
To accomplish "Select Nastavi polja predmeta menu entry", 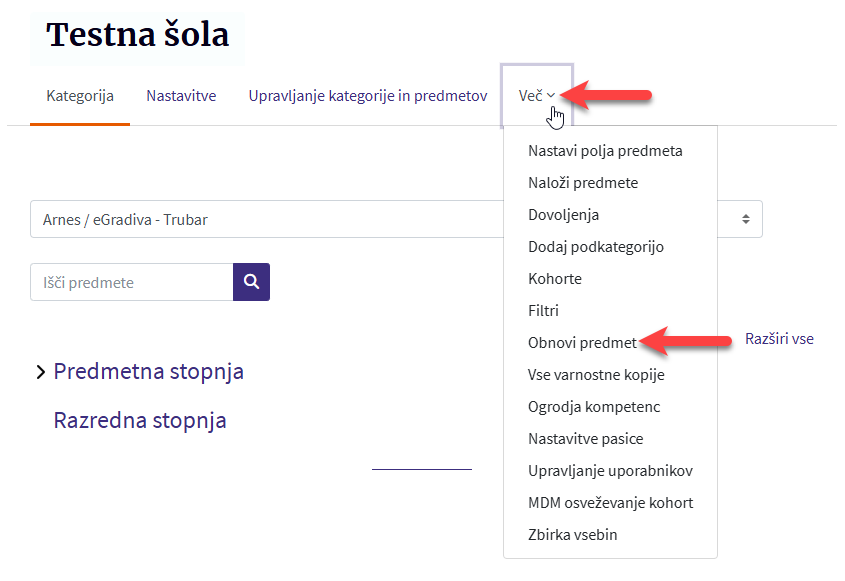I will point(605,151).
